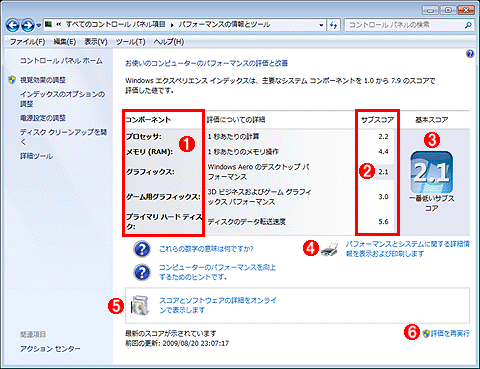Click the shield icon beside 視覚効果の調整
The image size is (480, 369).
[12, 80]
